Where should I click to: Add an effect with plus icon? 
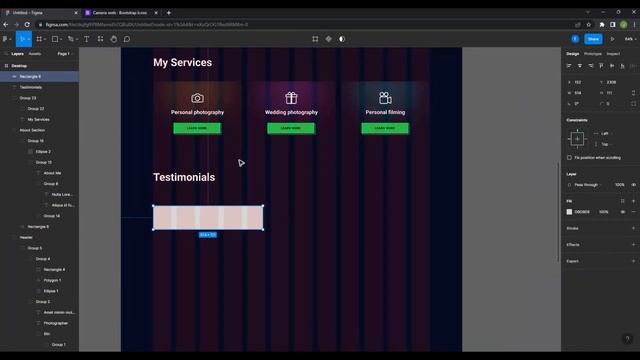point(633,244)
